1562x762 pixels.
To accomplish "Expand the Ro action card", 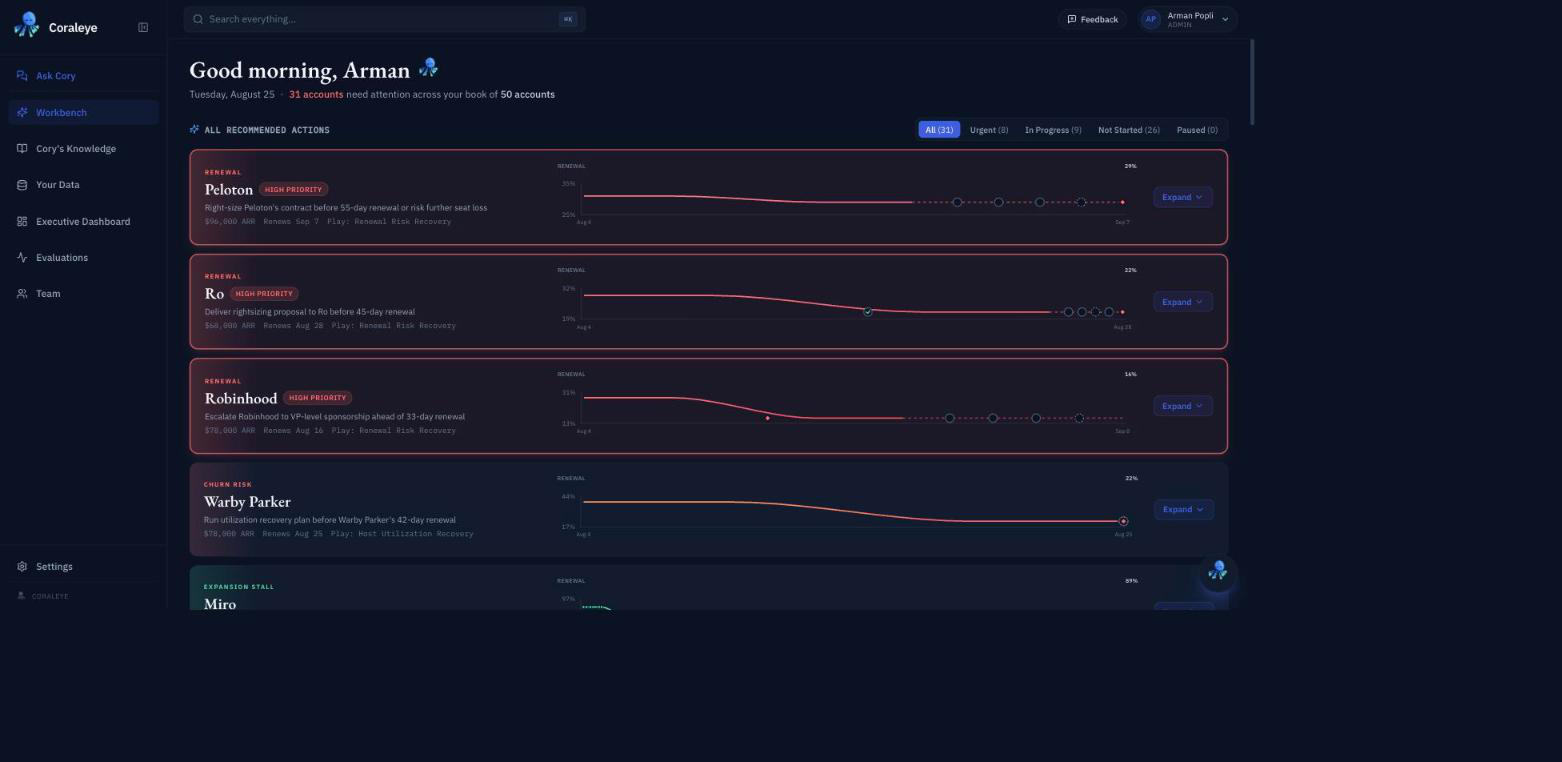I will tap(1183, 301).
